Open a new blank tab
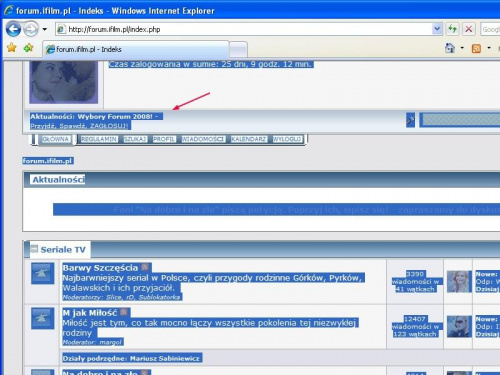Viewport: 500px width, 375px height. 239,50
